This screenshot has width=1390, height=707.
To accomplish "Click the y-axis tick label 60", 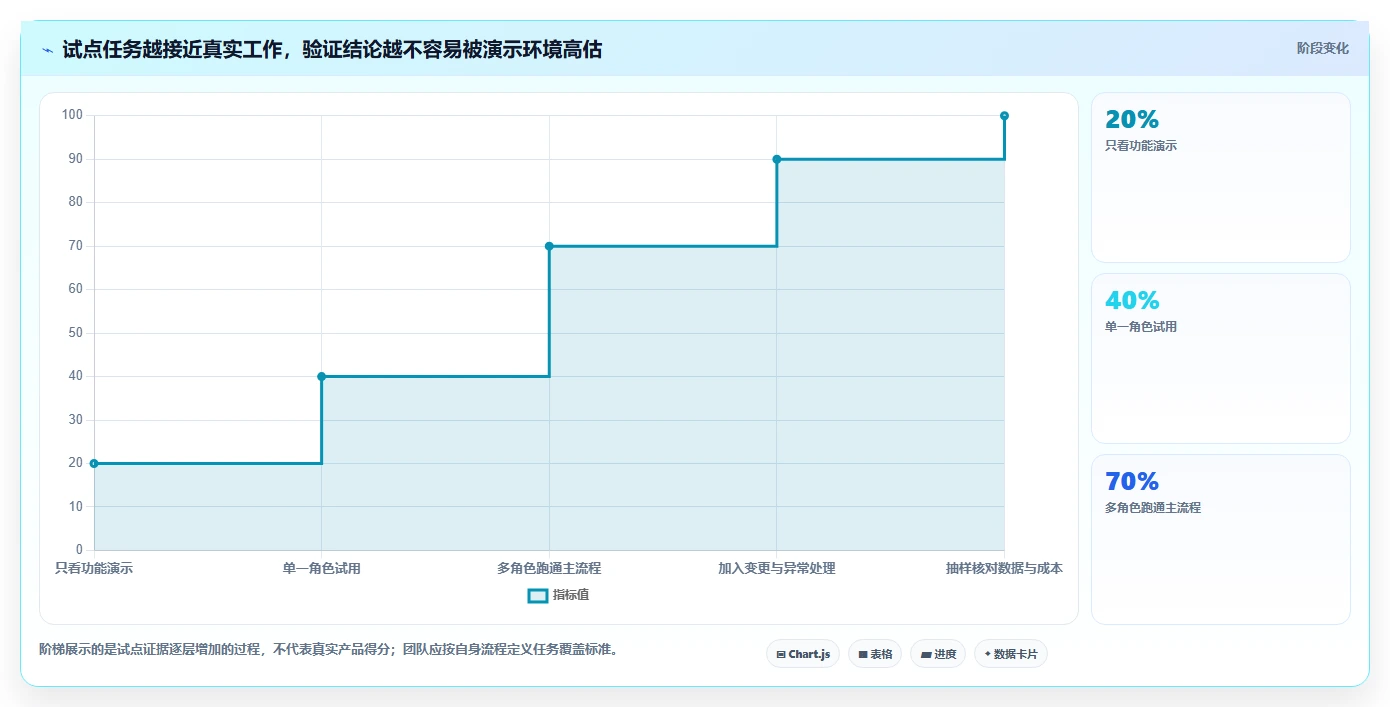I will click(x=75, y=289).
